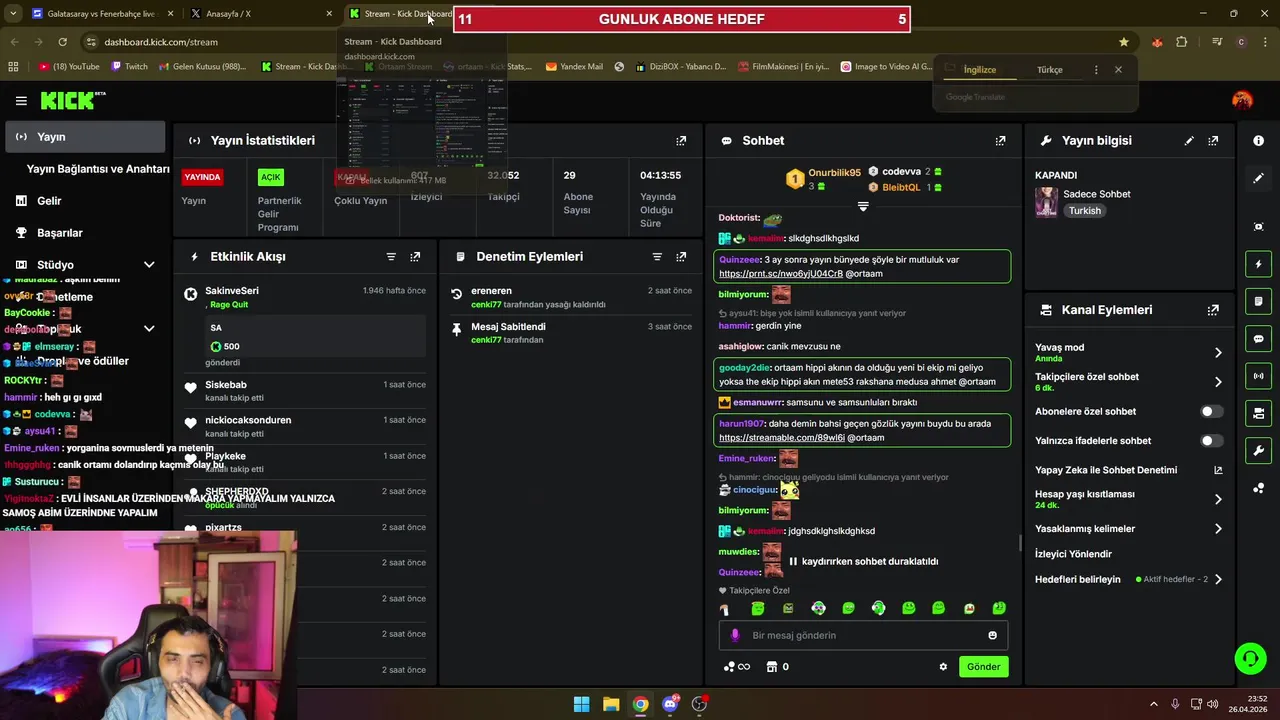Edit stream info with pencil icon in Yayın bilgisi
The height and width of the screenshot is (720, 1280).
1189,141
